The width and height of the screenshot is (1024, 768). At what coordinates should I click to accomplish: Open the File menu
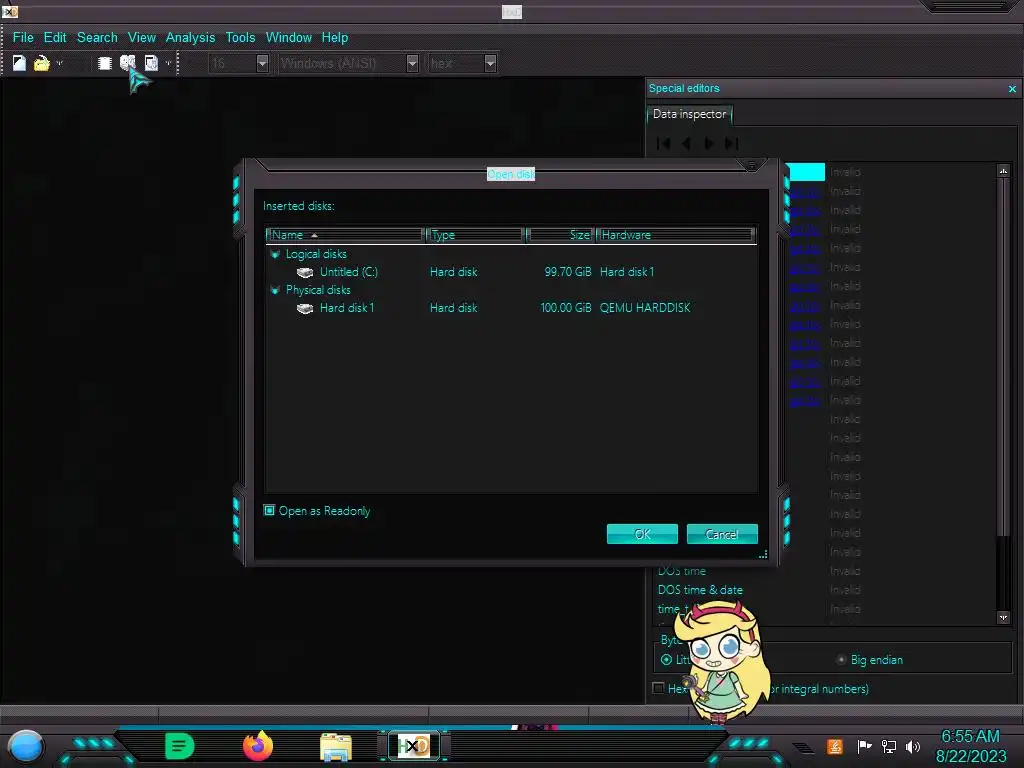pos(23,37)
